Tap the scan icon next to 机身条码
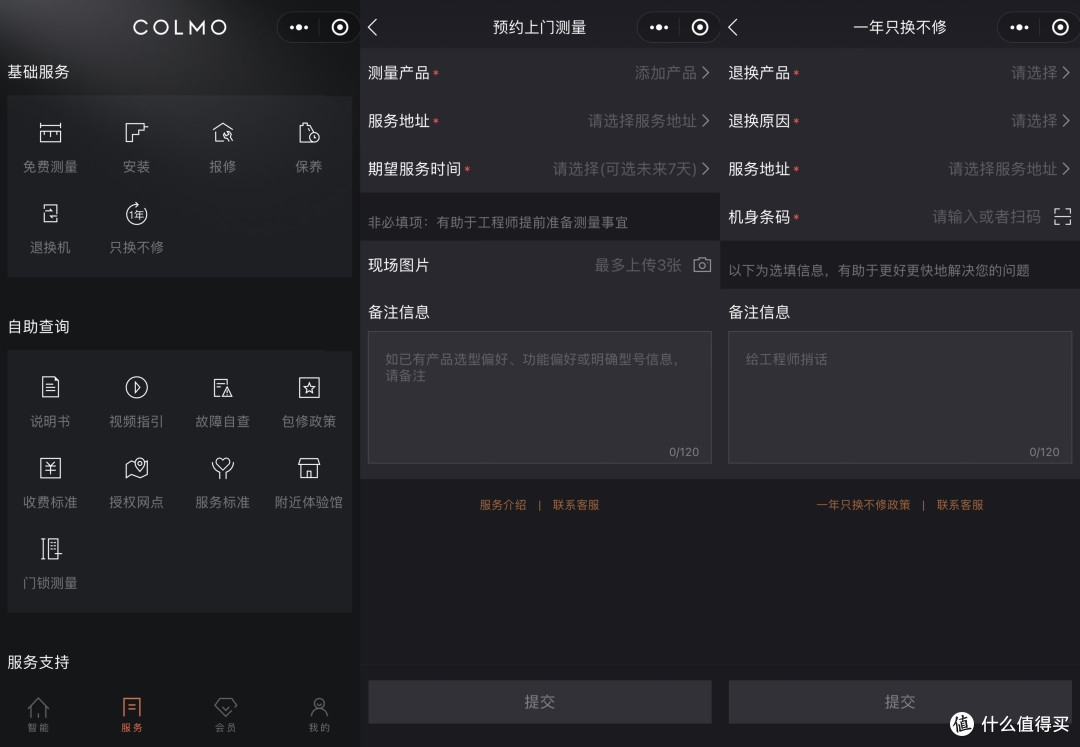The width and height of the screenshot is (1080, 747). point(1062,216)
